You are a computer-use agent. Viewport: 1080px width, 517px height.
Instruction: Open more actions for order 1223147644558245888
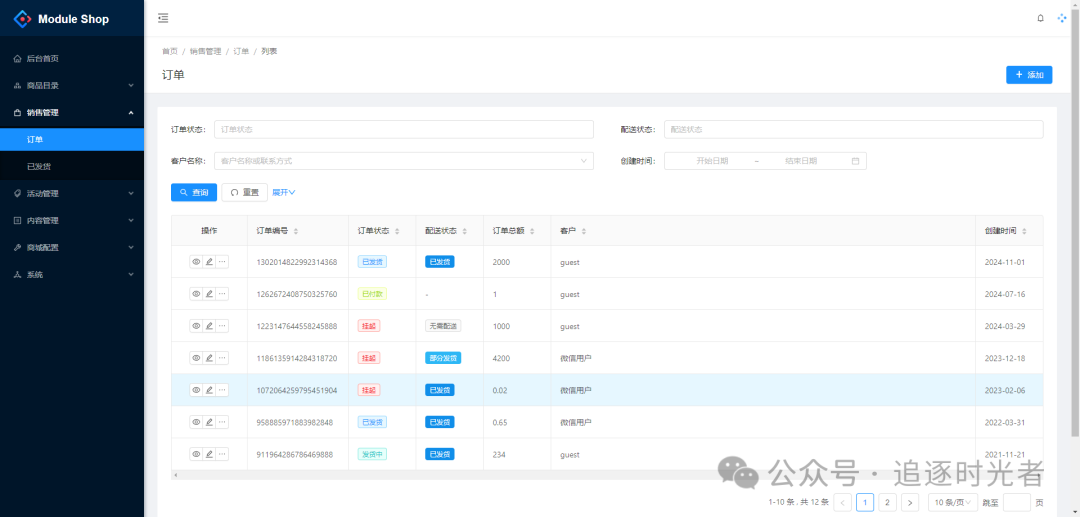click(x=222, y=326)
